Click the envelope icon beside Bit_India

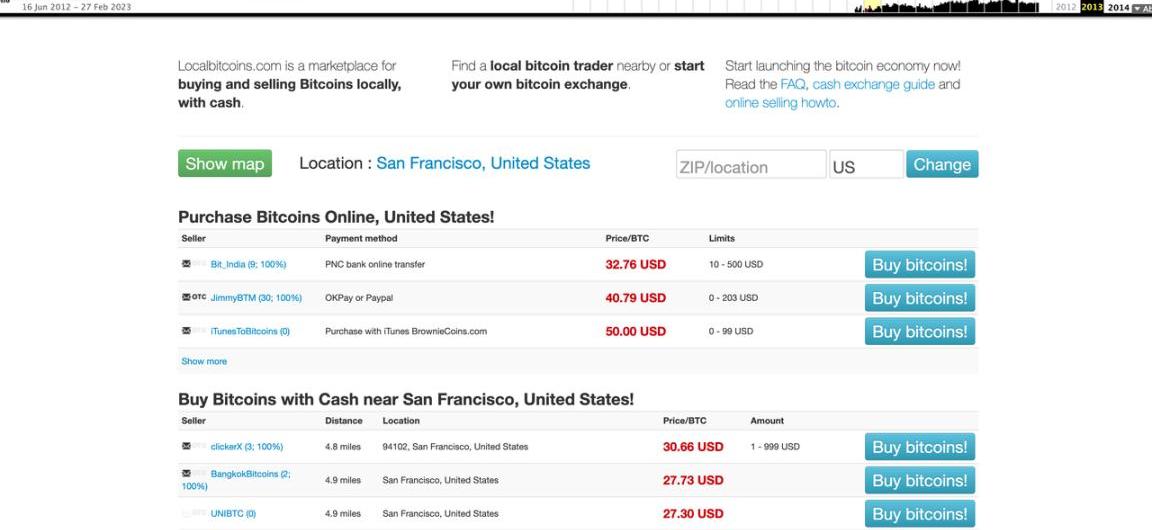point(186,264)
